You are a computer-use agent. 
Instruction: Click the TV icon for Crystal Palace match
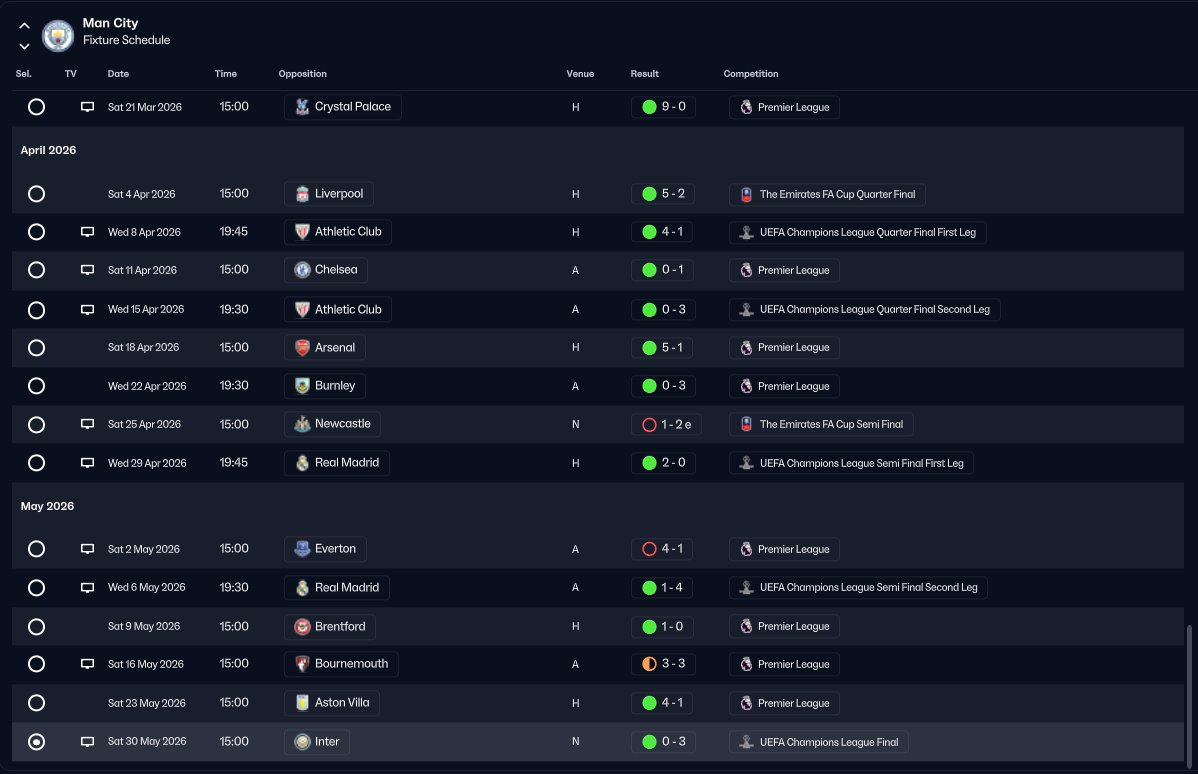(x=87, y=107)
